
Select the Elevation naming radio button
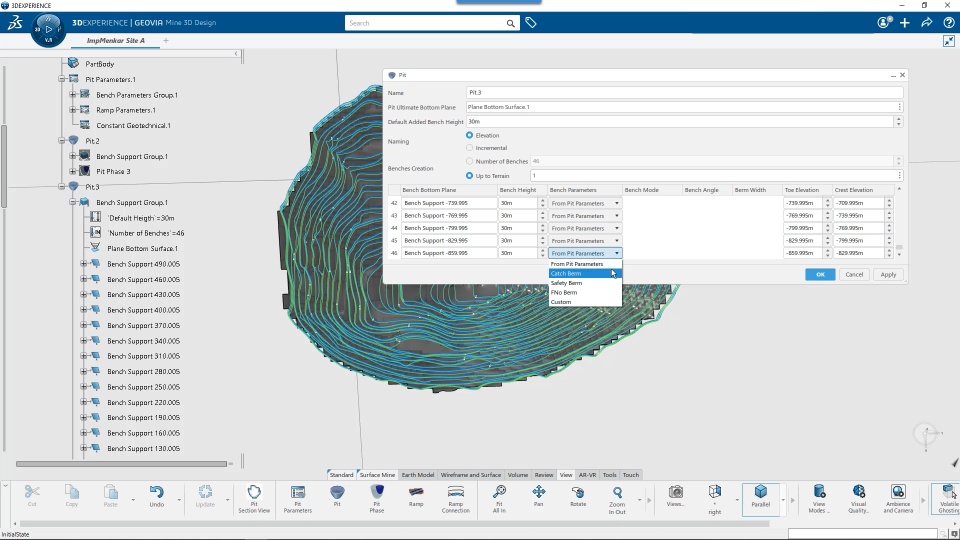470,135
